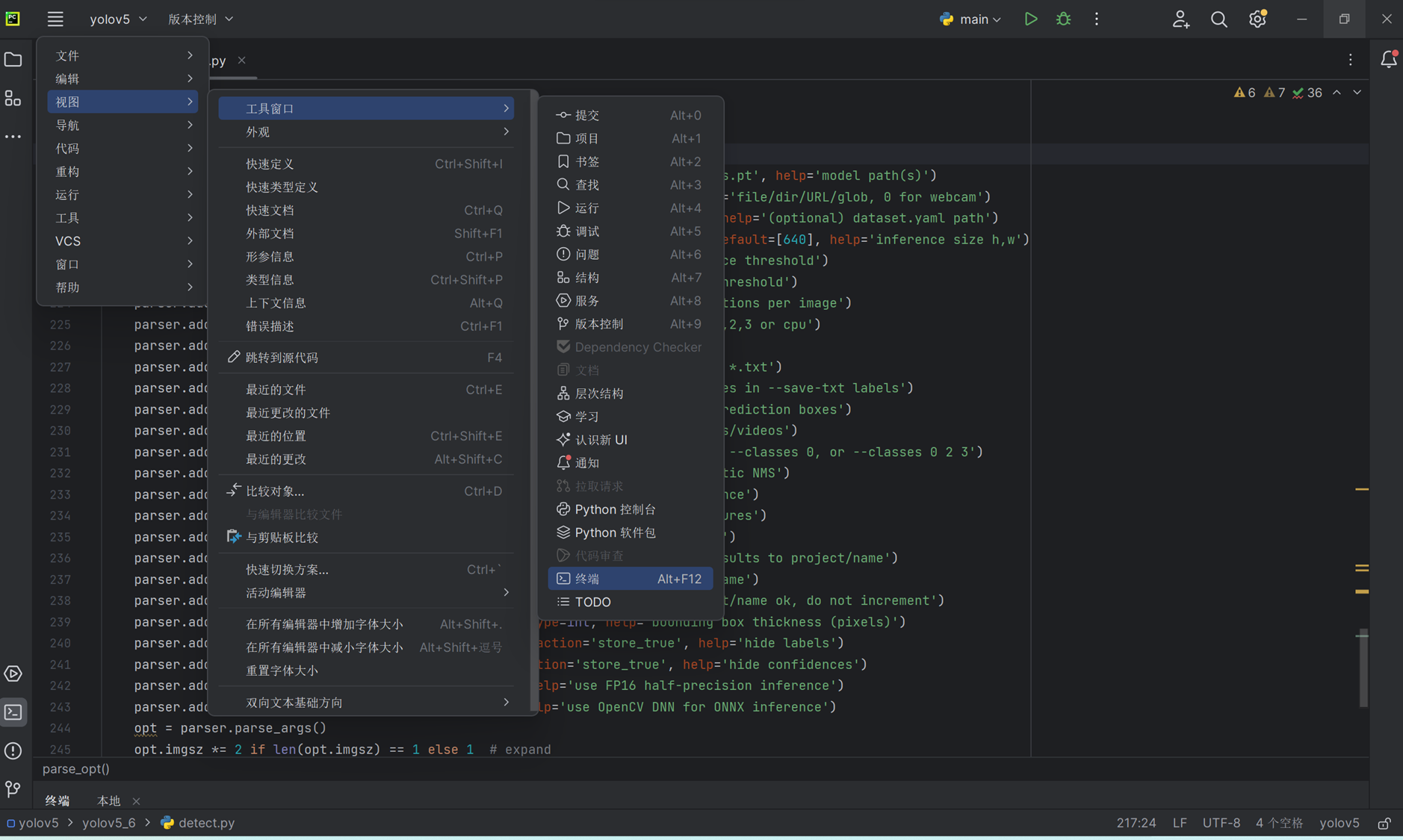Select 终端 from the tool window menu
Viewport: 1403px width, 840px height.
click(x=629, y=578)
